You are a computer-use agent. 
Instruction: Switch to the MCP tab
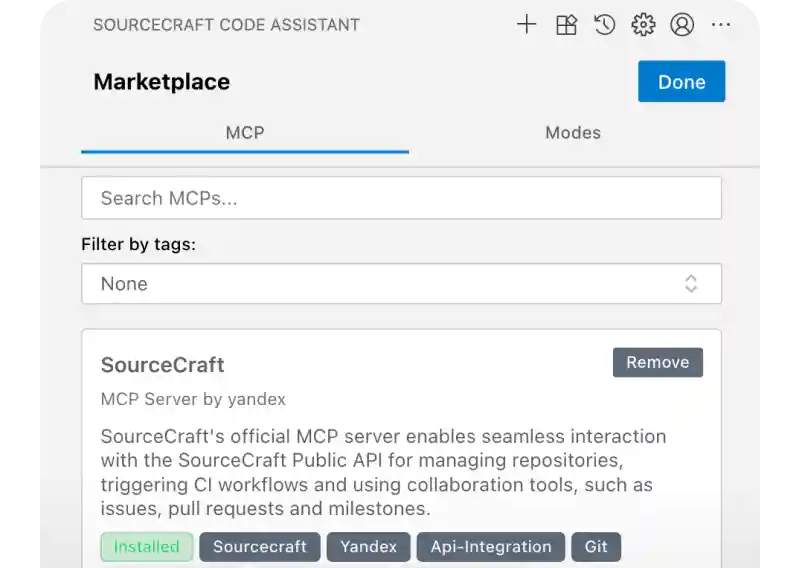(245, 132)
